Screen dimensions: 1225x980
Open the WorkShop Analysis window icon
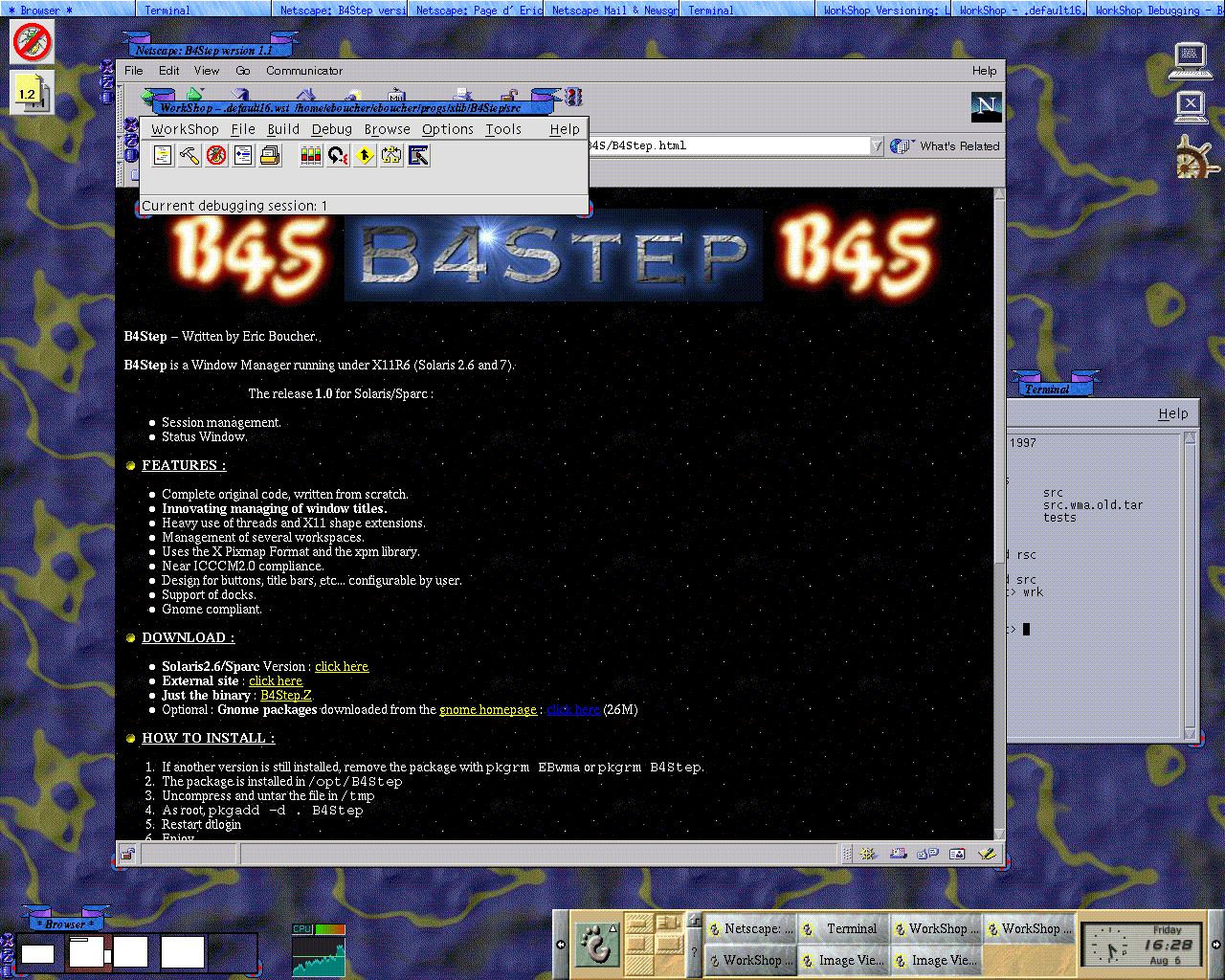pos(163,155)
